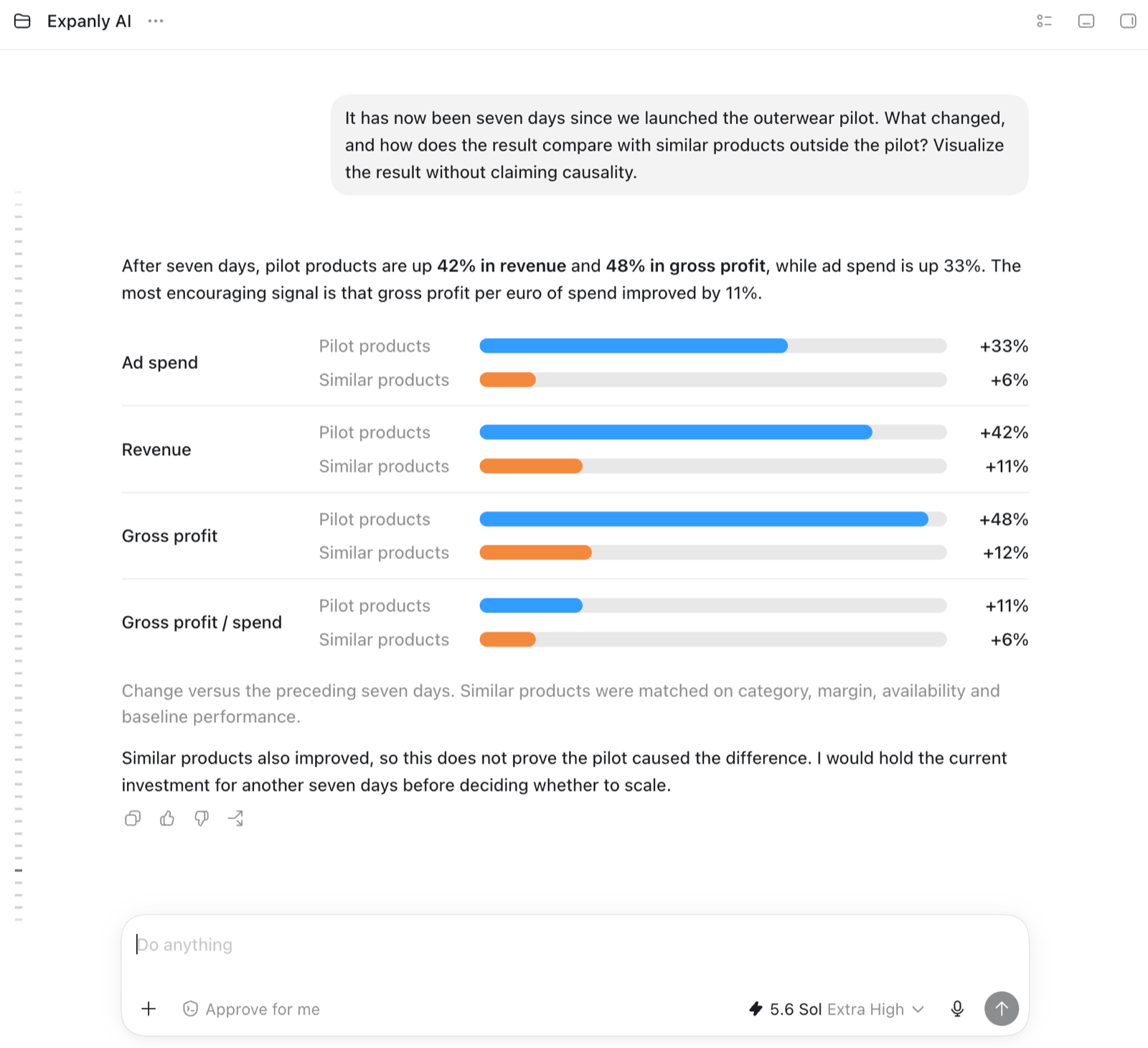Send the message with the up arrow button
This screenshot has width=1148, height=1048.
(1002, 1009)
